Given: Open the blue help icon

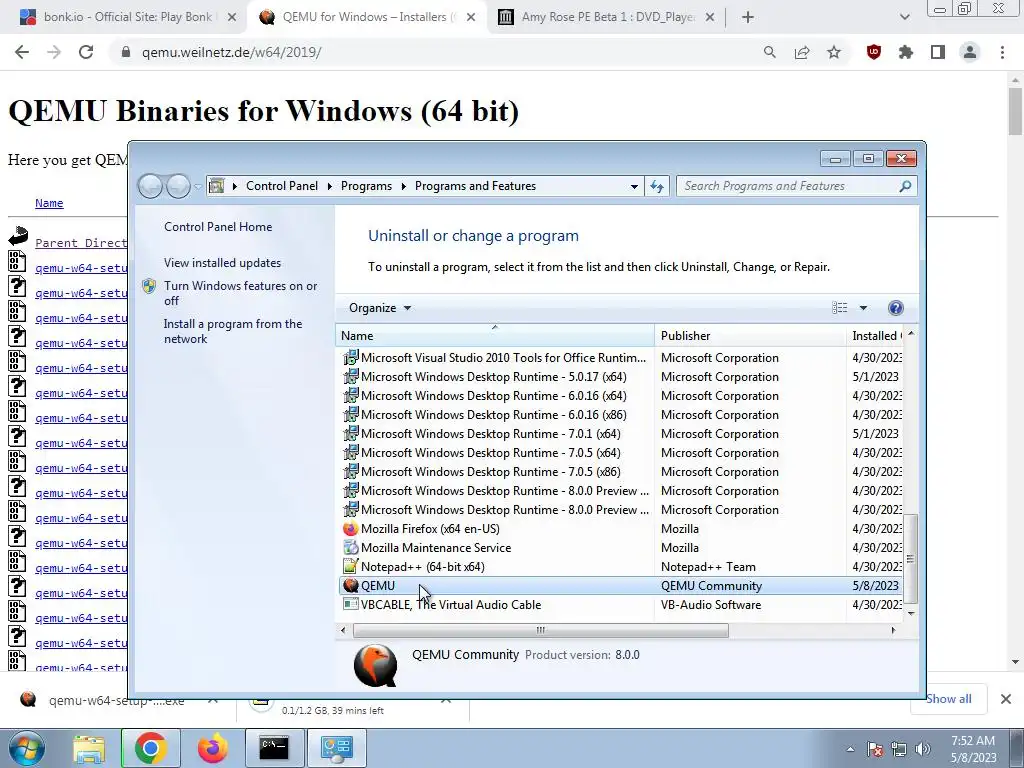Looking at the screenshot, I should [896, 308].
